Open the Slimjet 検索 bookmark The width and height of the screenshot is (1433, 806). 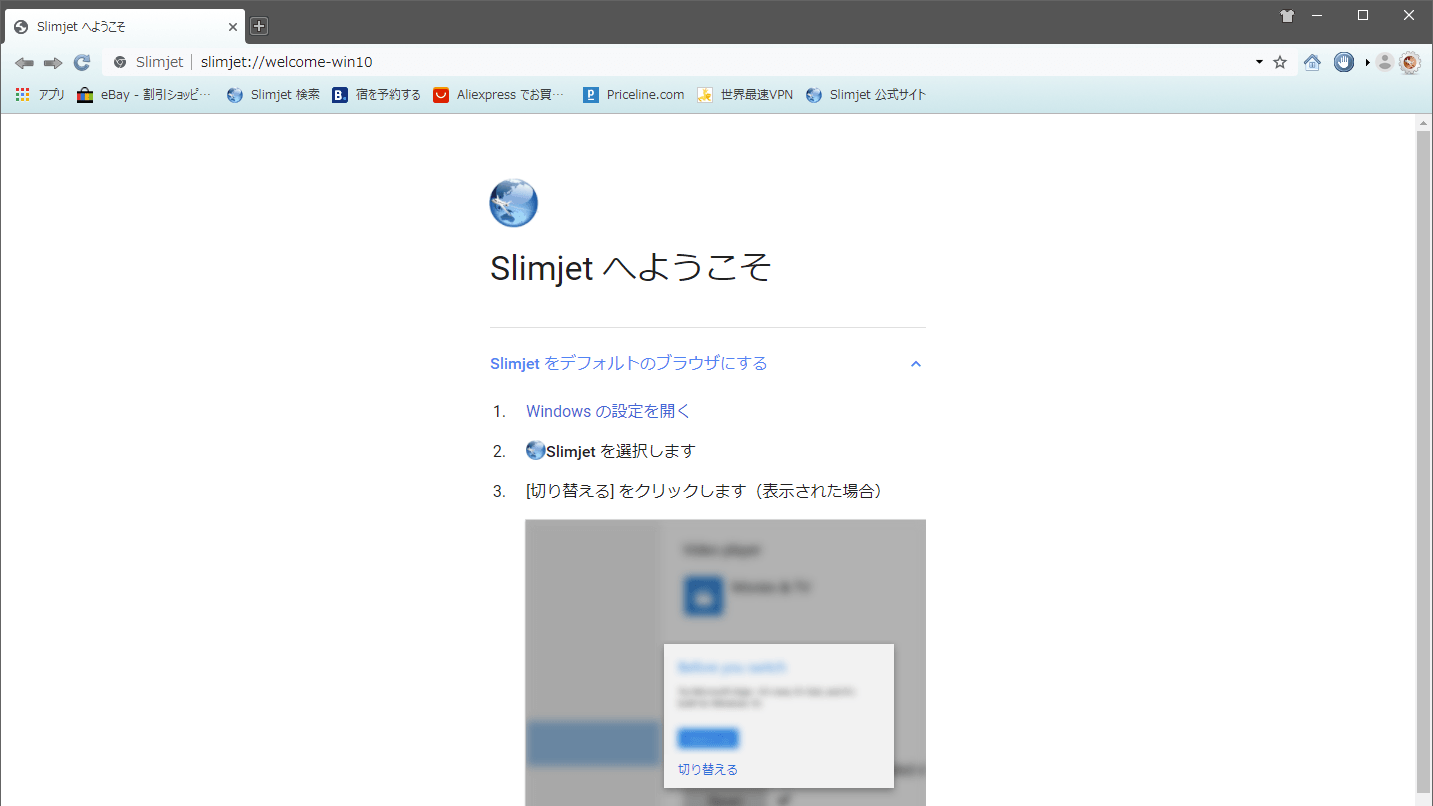pyautogui.click(x=273, y=95)
